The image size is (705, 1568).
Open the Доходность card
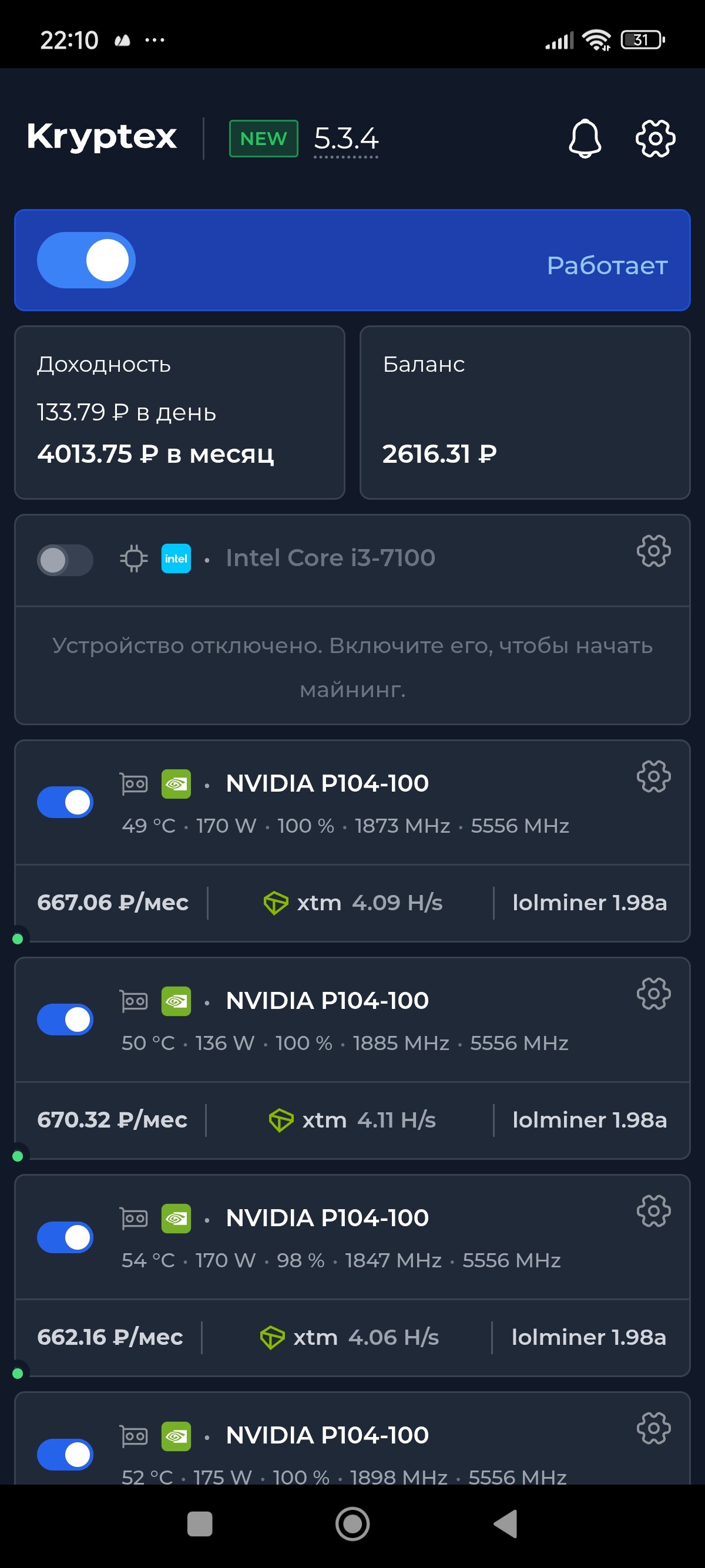(x=180, y=412)
